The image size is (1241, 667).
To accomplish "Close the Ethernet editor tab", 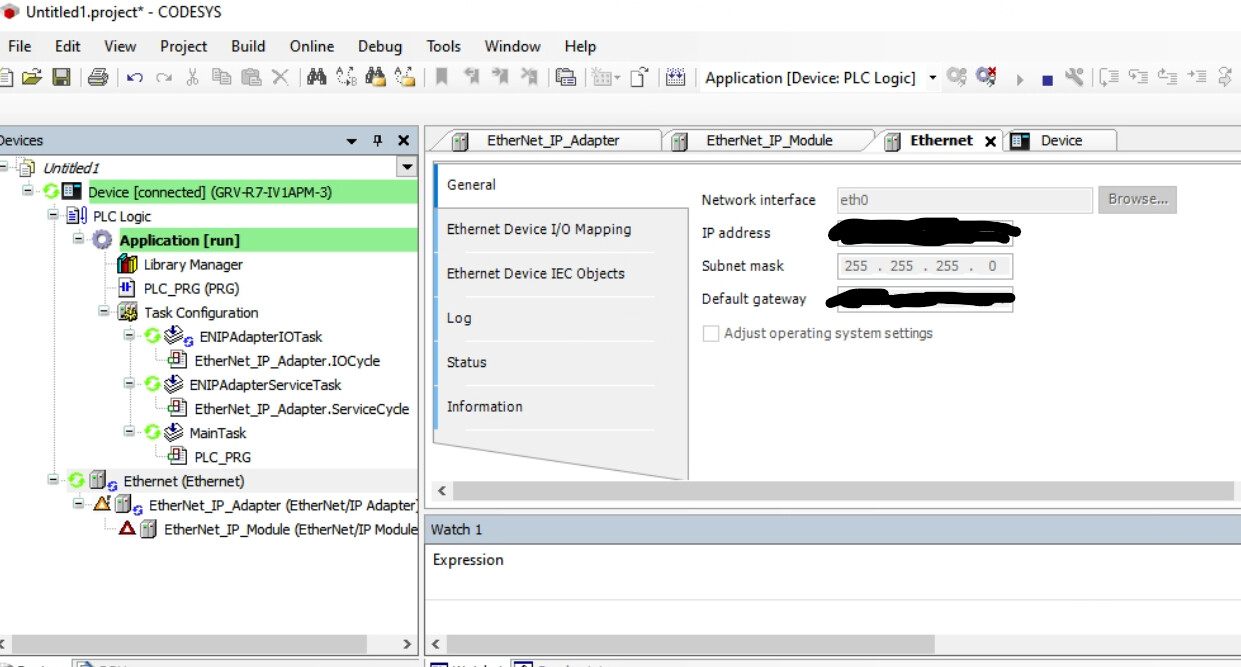I will (x=990, y=142).
